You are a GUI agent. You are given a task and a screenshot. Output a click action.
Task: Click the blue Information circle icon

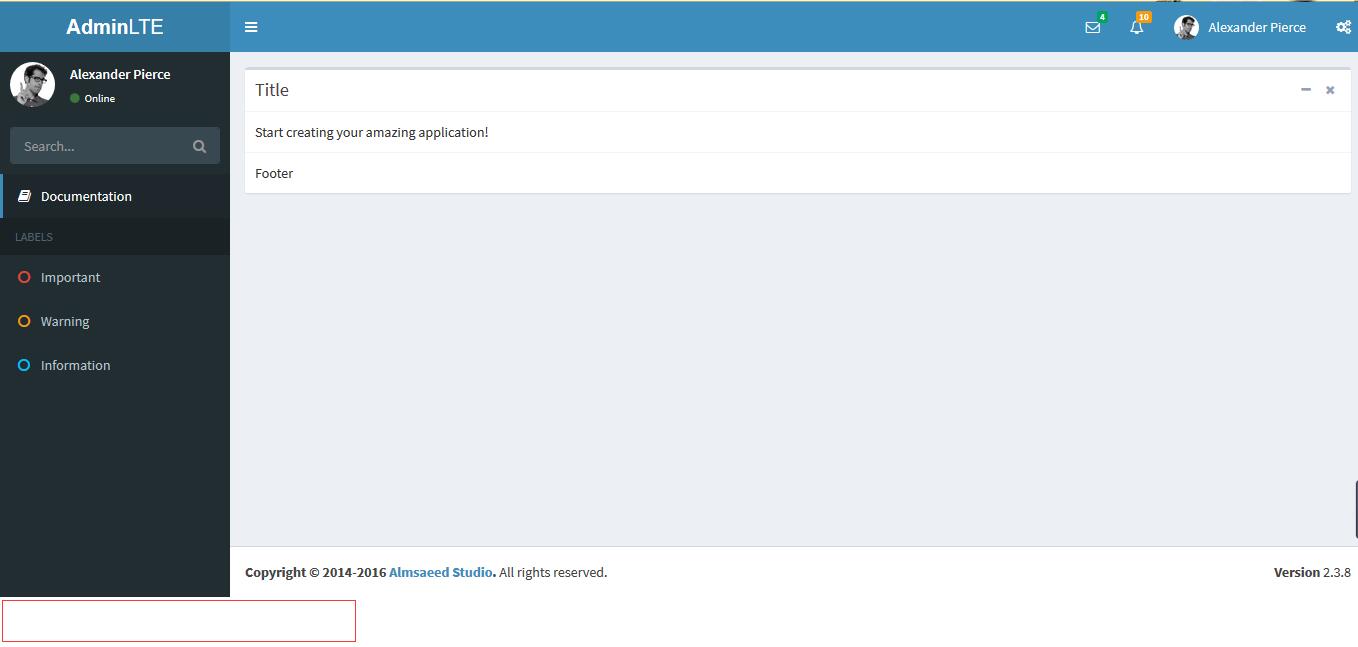click(24, 365)
